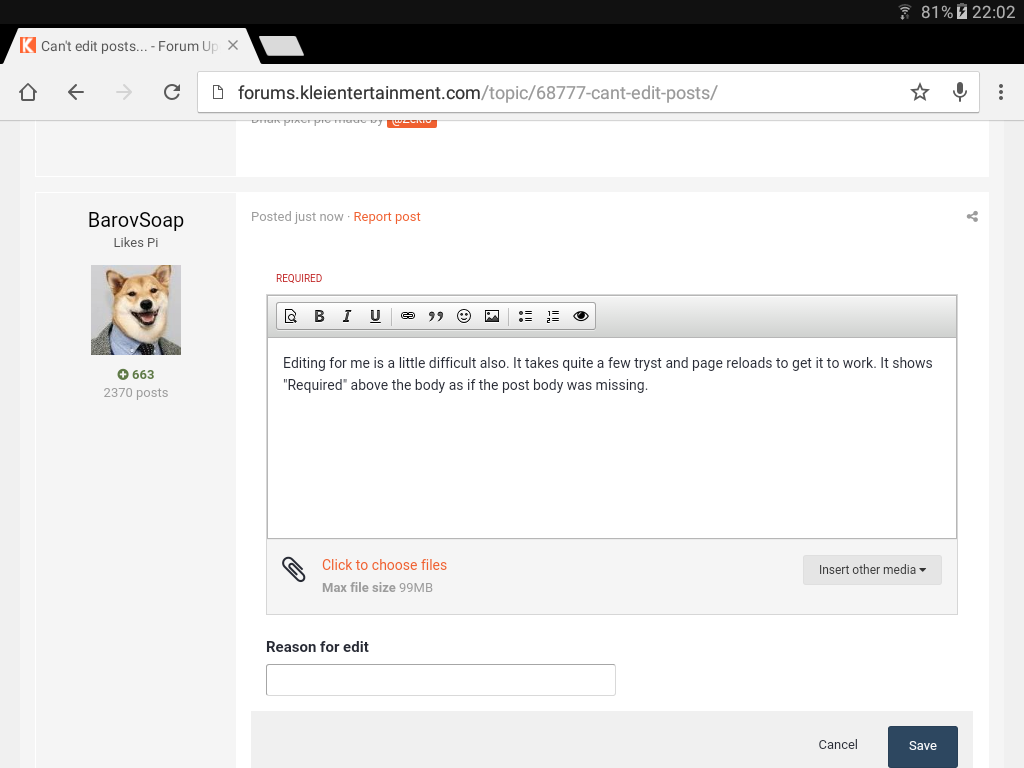Open the emoticon picker
The height and width of the screenshot is (768, 1024).
464,316
